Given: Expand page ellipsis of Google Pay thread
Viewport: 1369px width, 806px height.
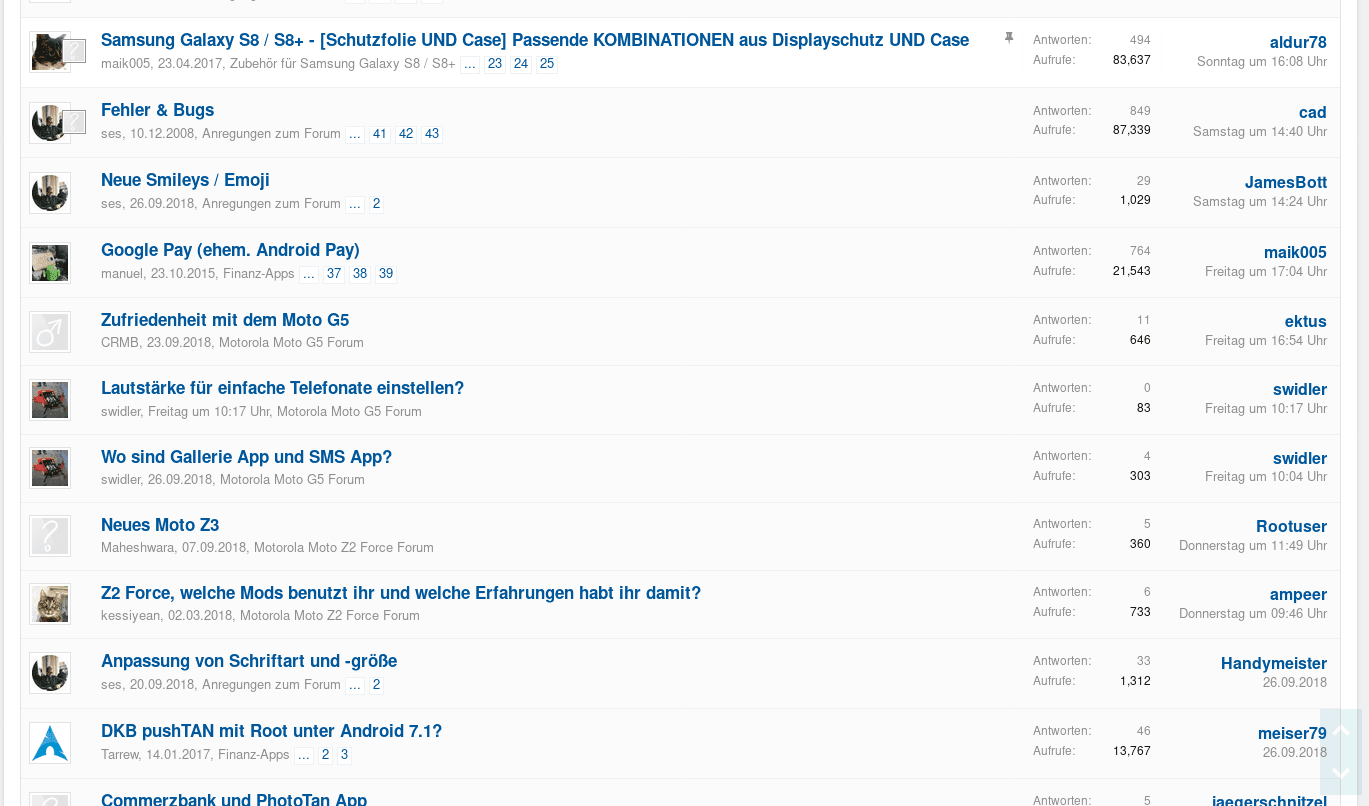Looking at the screenshot, I should [x=309, y=274].
